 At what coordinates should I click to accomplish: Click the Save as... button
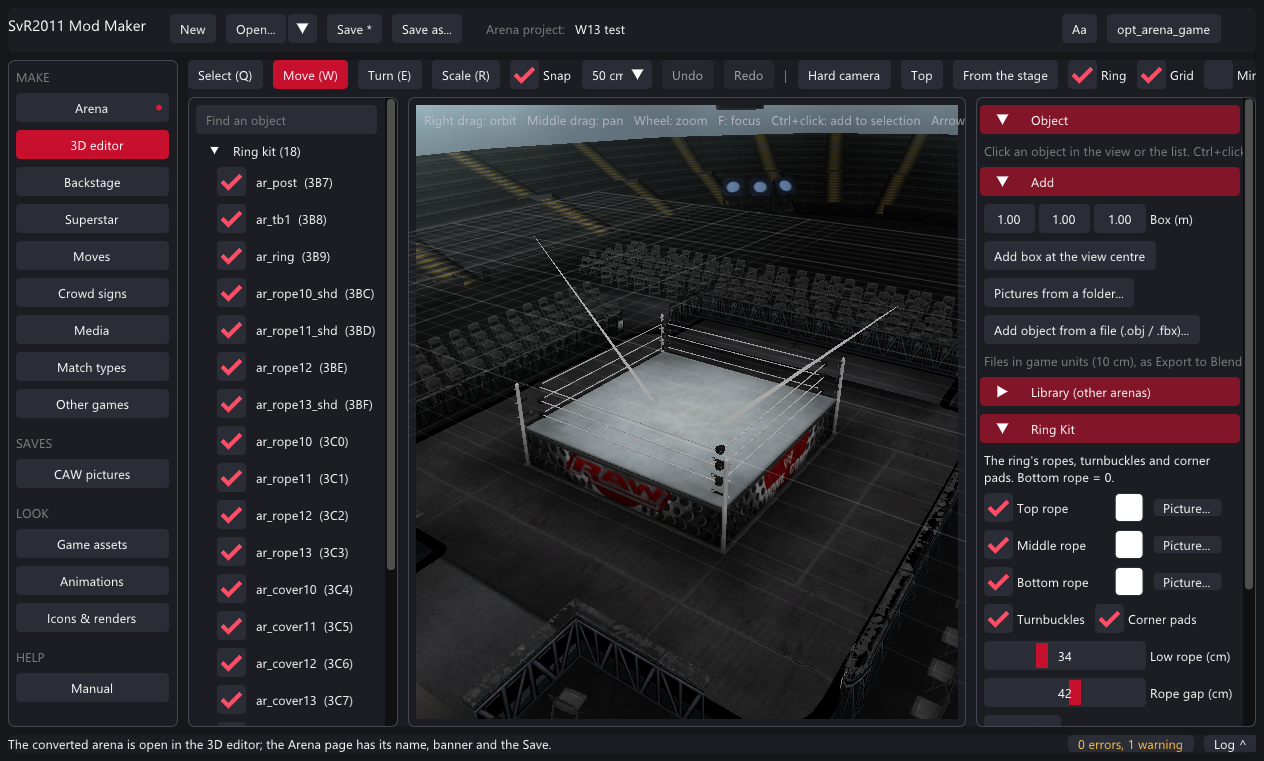427,30
